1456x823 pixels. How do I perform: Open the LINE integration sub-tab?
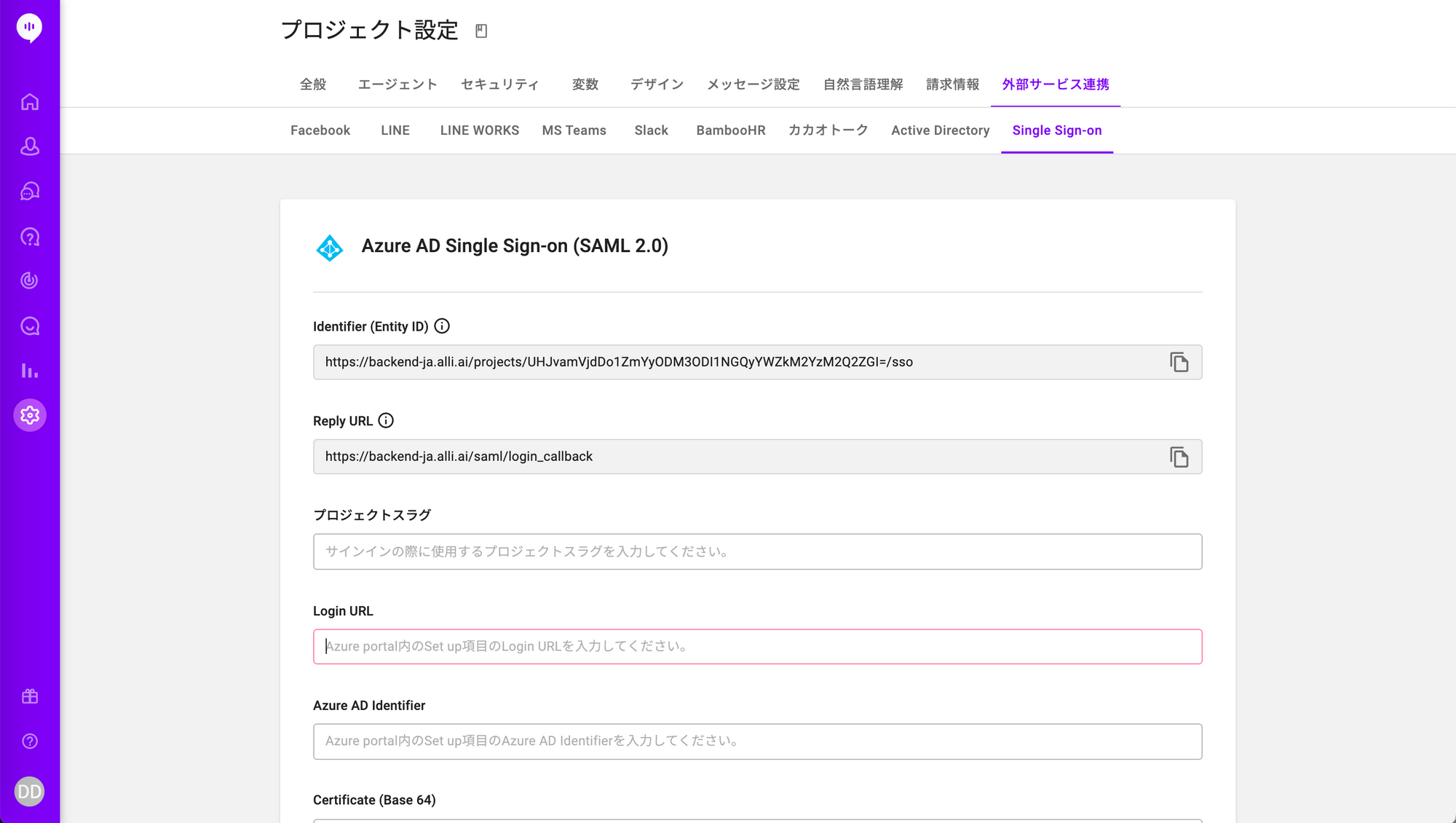tap(395, 130)
